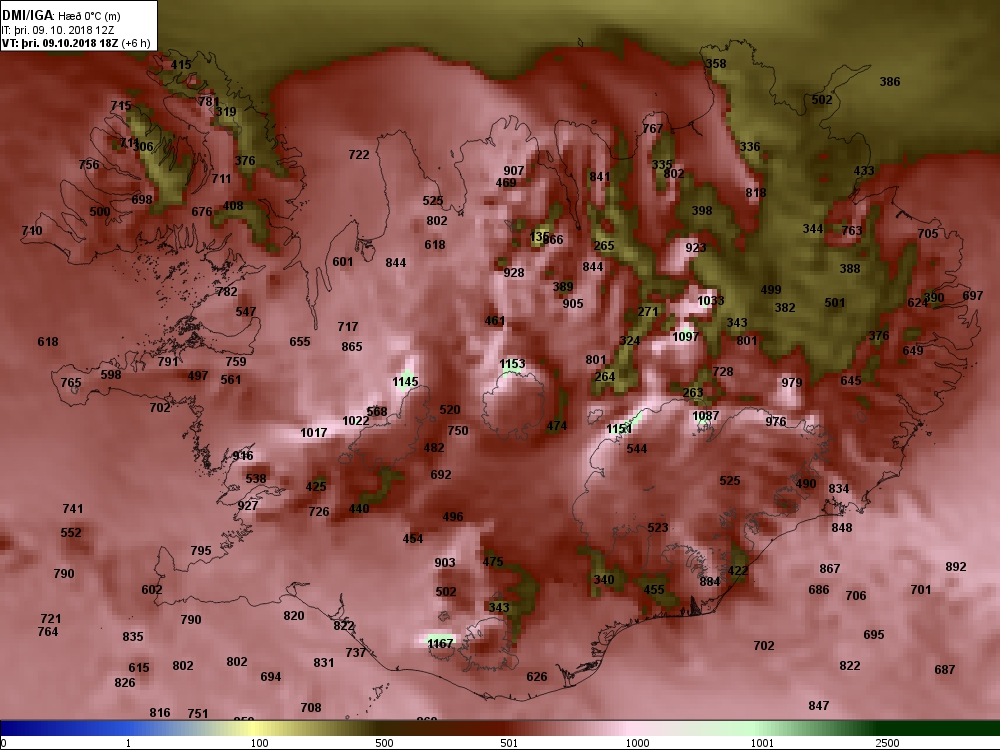Click the map value '1033'
Screen dimensions: 1000x750
pyautogui.click(x=710, y=300)
